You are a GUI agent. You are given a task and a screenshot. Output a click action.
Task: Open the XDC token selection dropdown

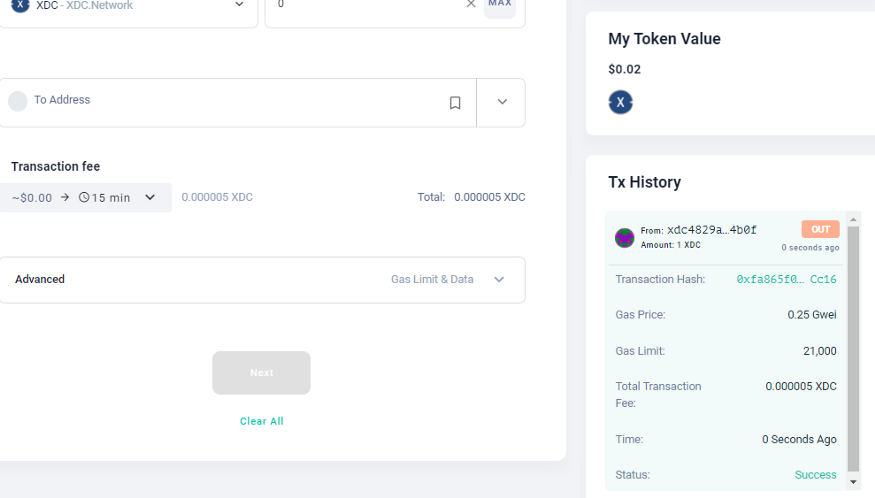(x=239, y=5)
